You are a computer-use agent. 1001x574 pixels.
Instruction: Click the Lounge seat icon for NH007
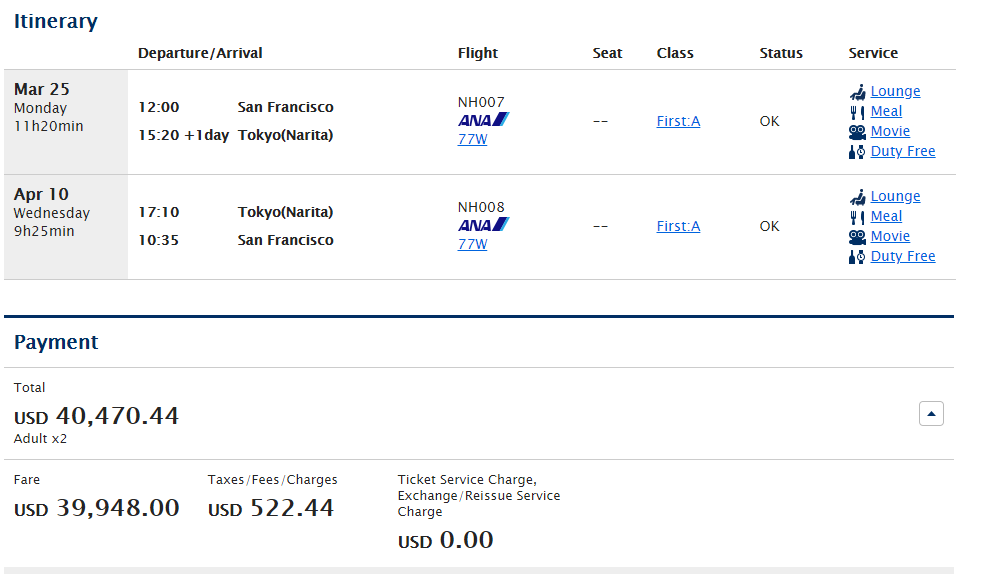coord(857,92)
